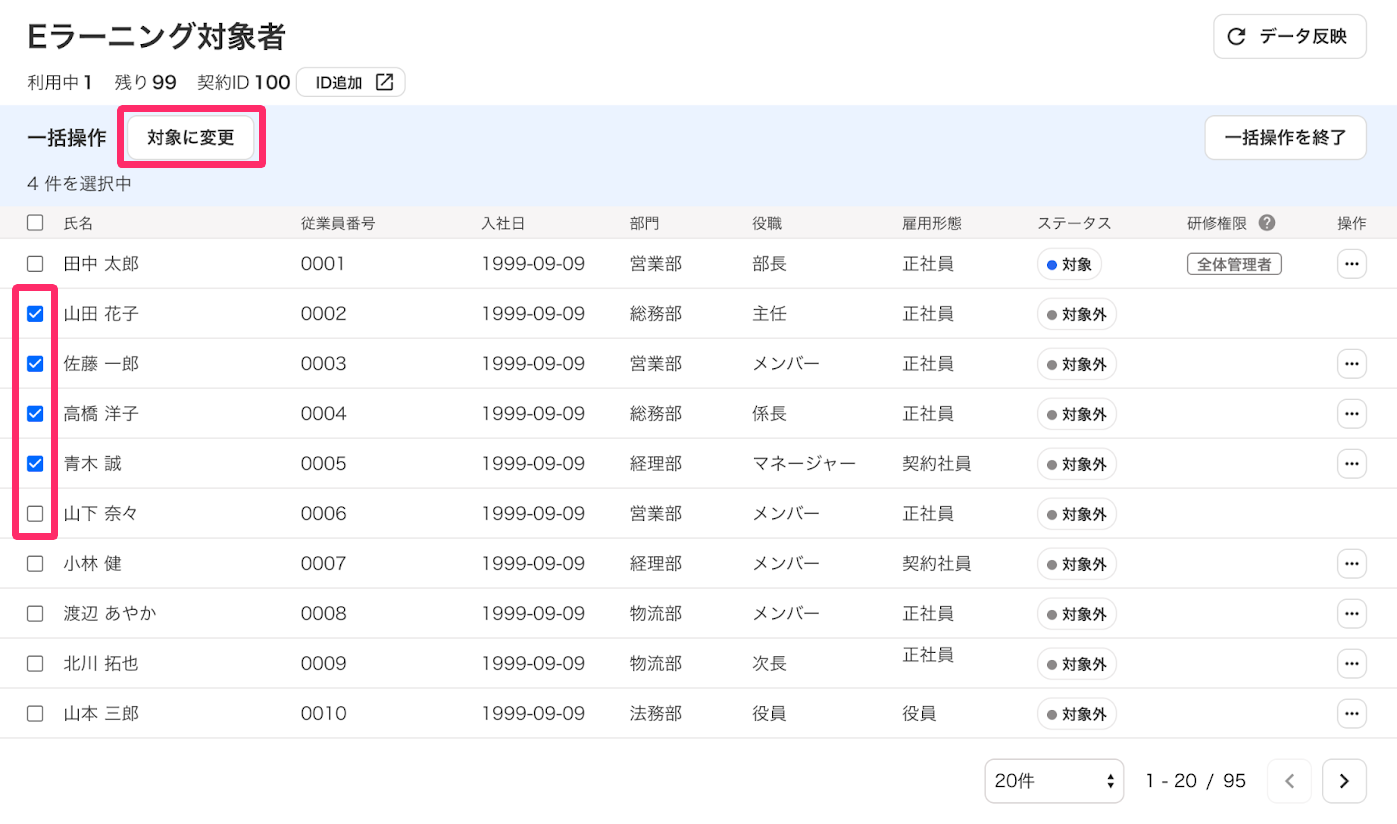Uncheck the box for 高橋 洋子
This screenshot has height=824, width=1397.
click(x=35, y=414)
